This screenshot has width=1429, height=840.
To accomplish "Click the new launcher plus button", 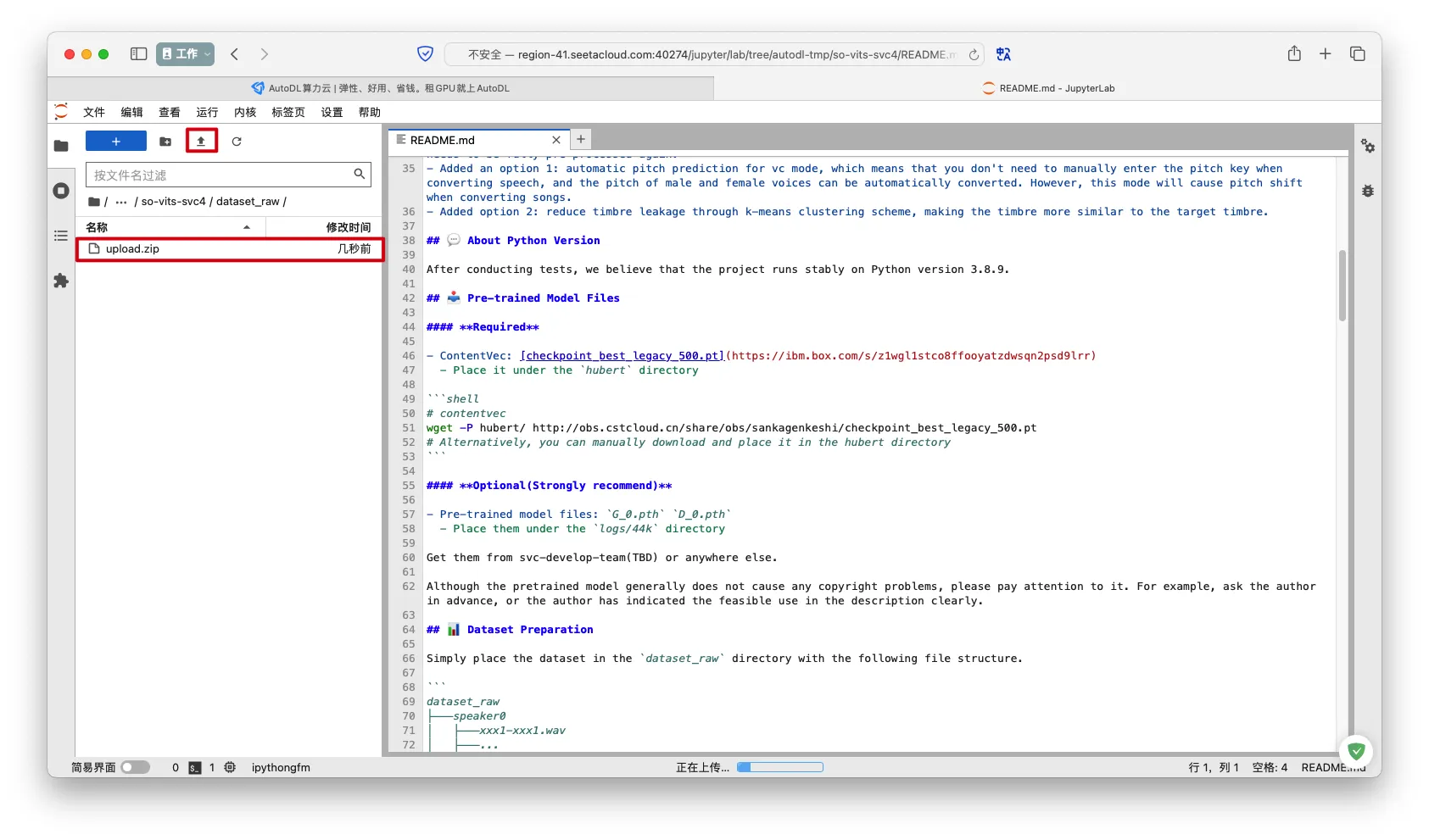I will pyautogui.click(x=116, y=142).
